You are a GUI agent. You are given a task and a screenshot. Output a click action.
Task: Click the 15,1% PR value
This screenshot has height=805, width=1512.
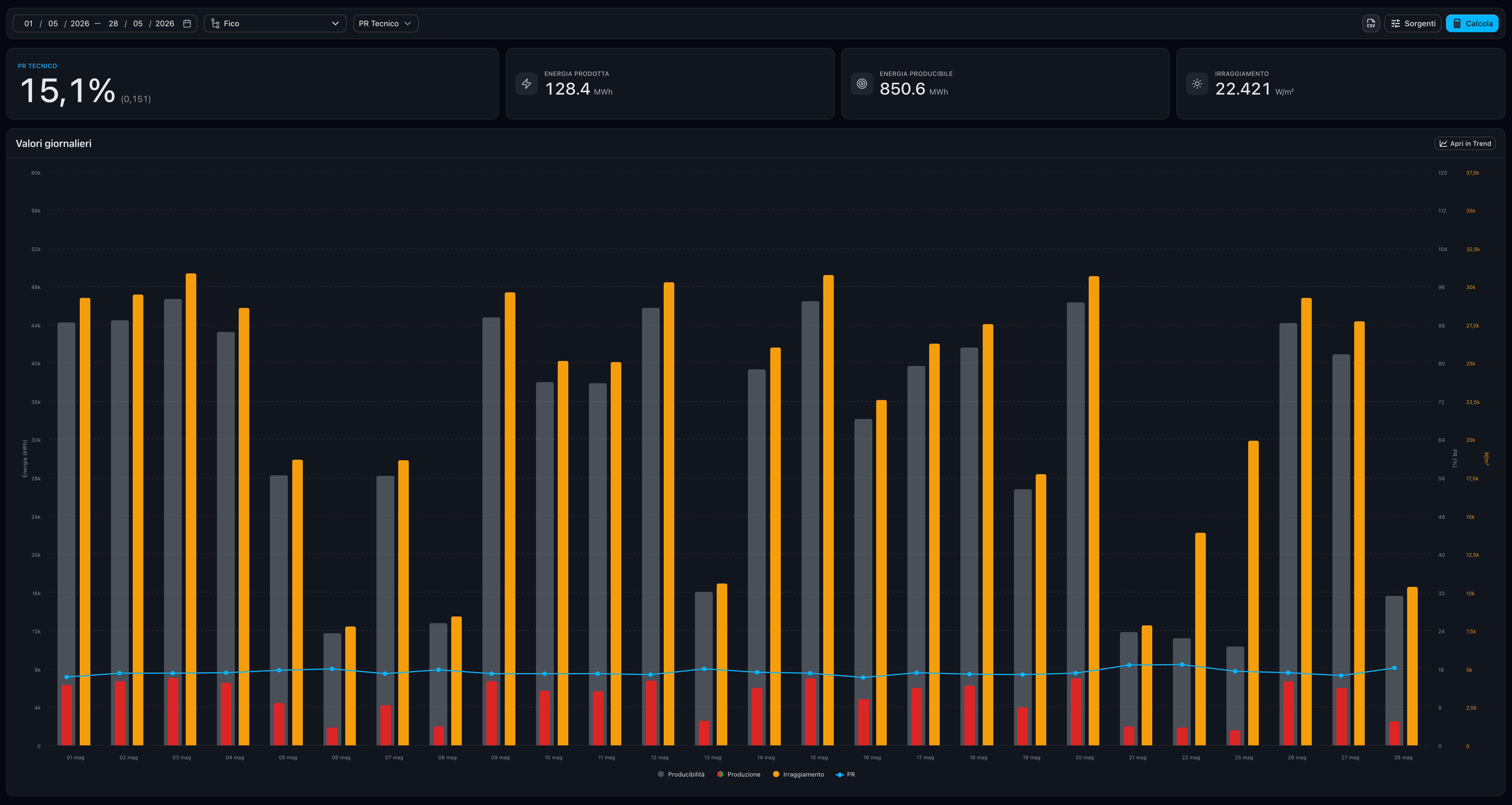pyautogui.click(x=67, y=91)
